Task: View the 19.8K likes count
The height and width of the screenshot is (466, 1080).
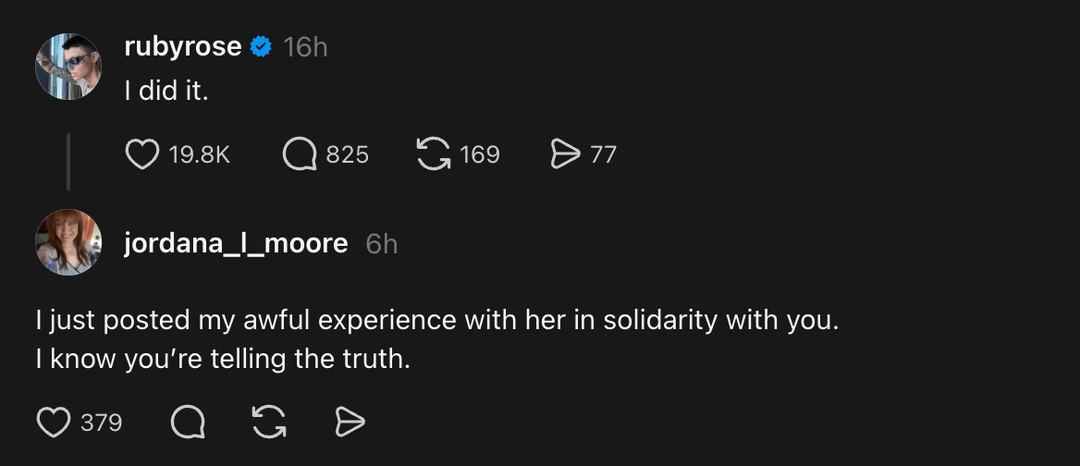Action: pos(200,155)
